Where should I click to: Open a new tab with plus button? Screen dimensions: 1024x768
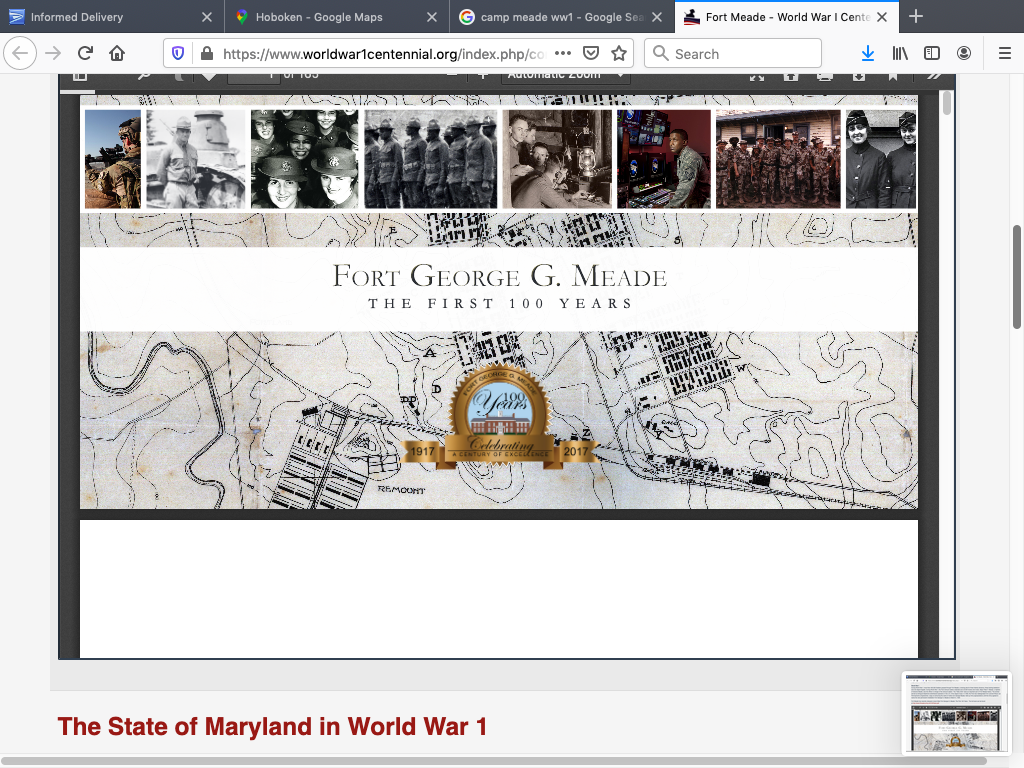click(x=916, y=17)
